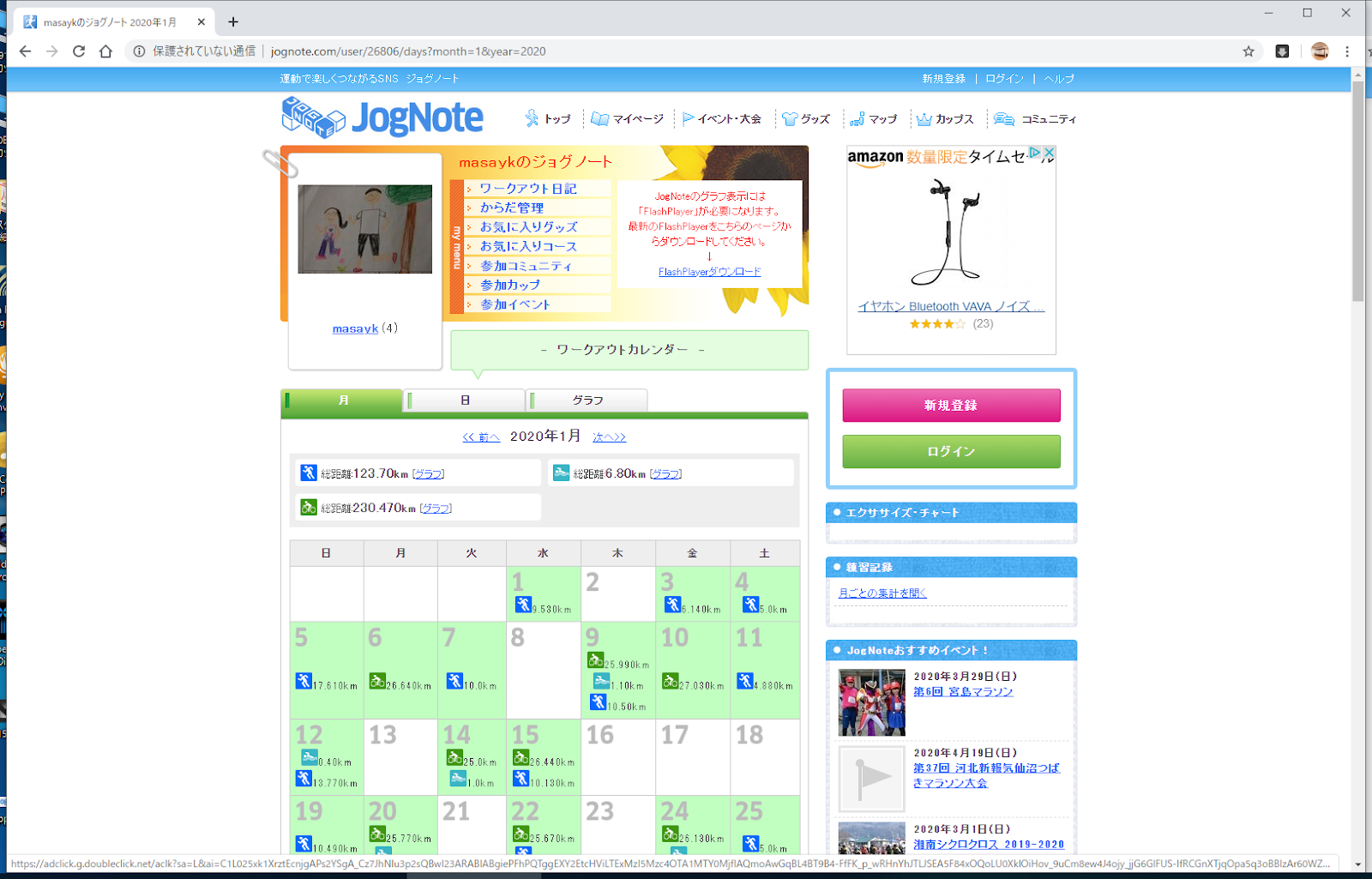Click the January 12 swimming 0.40km icon
The height and width of the screenshot is (879, 1372).
pos(310,757)
